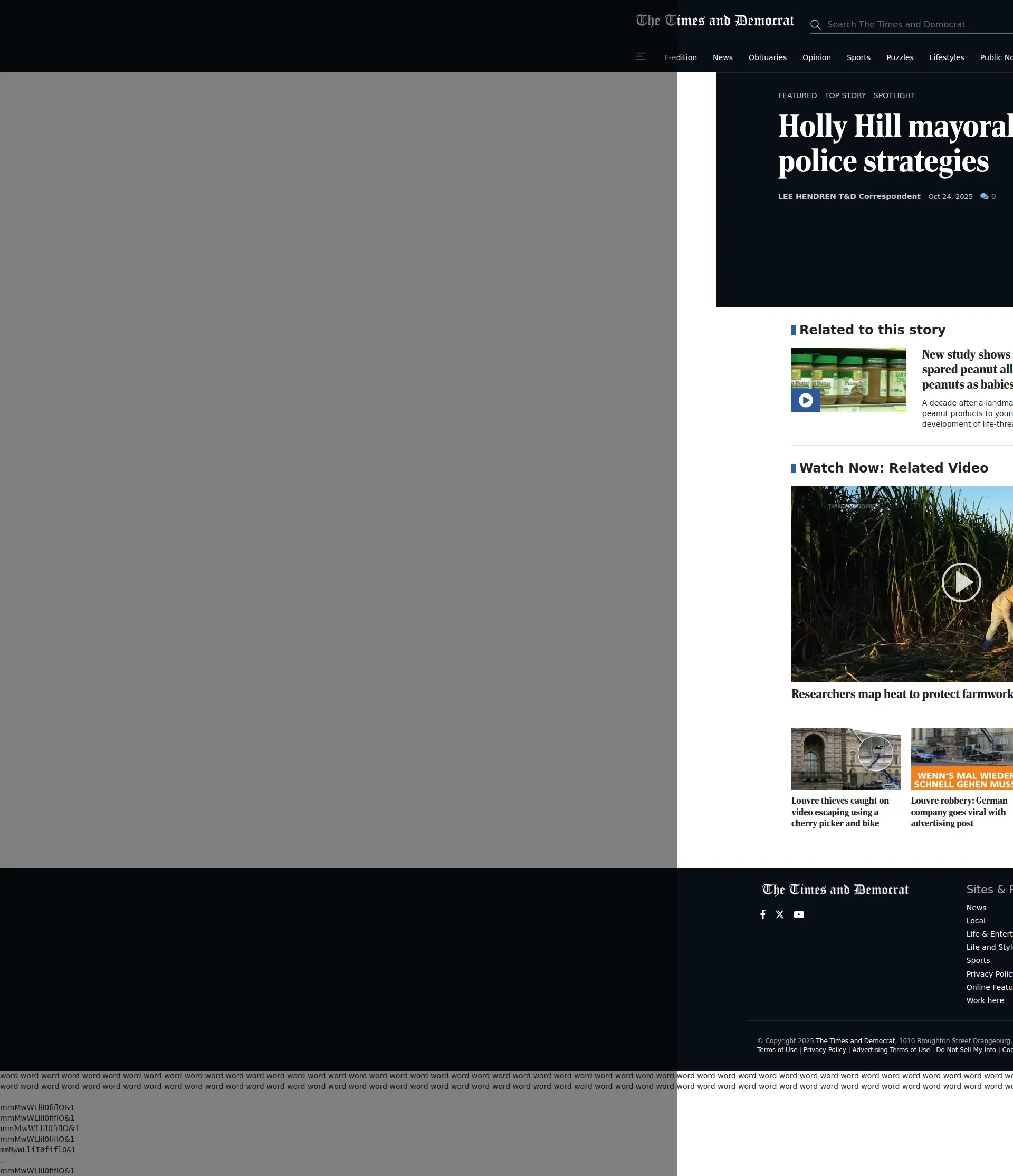Screen dimensions: 1013x1176
Task: Click the Do Not Sell My Info link
Action: 966,1049
